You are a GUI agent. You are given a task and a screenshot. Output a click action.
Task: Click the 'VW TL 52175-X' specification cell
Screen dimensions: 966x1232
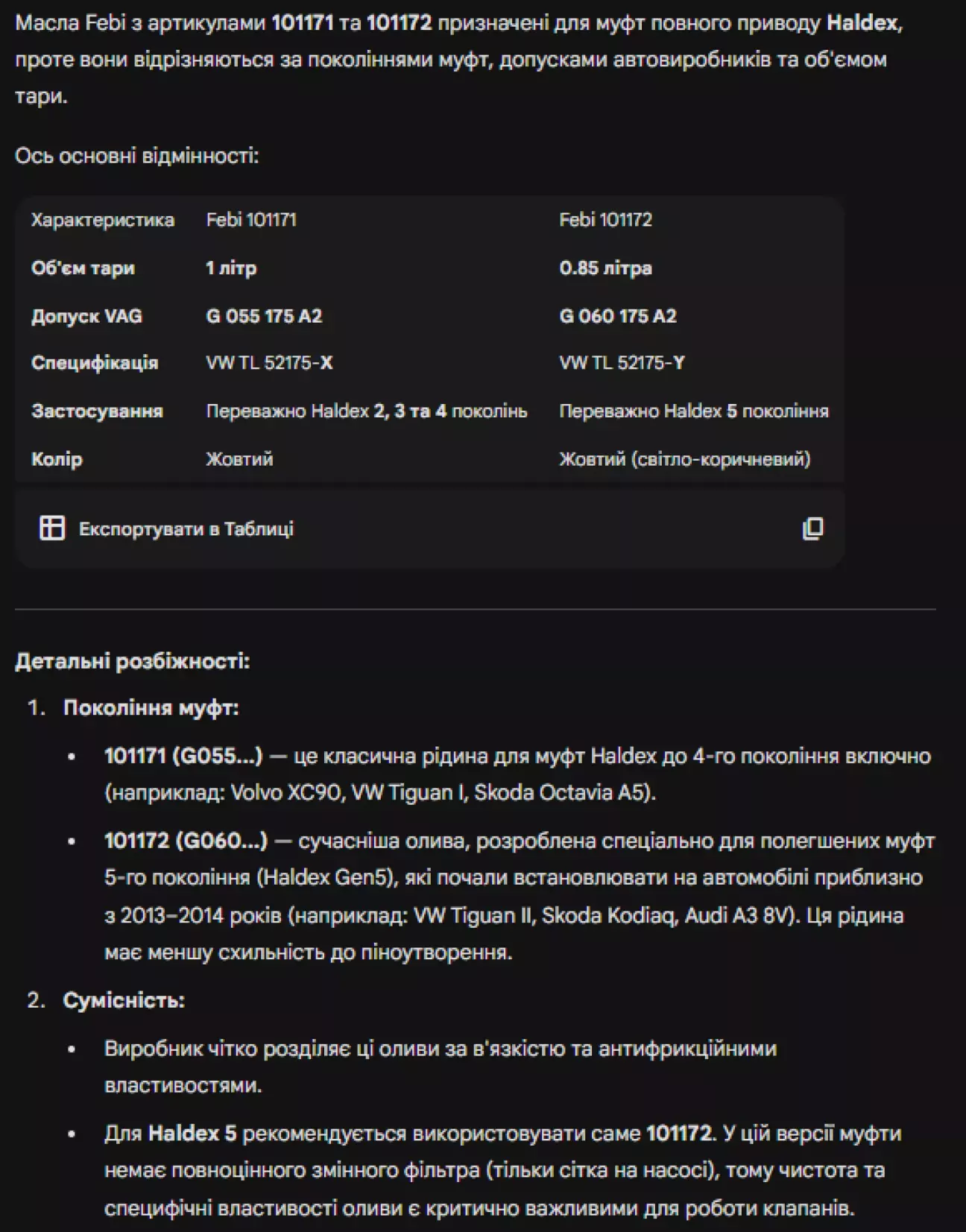click(x=269, y=363)
